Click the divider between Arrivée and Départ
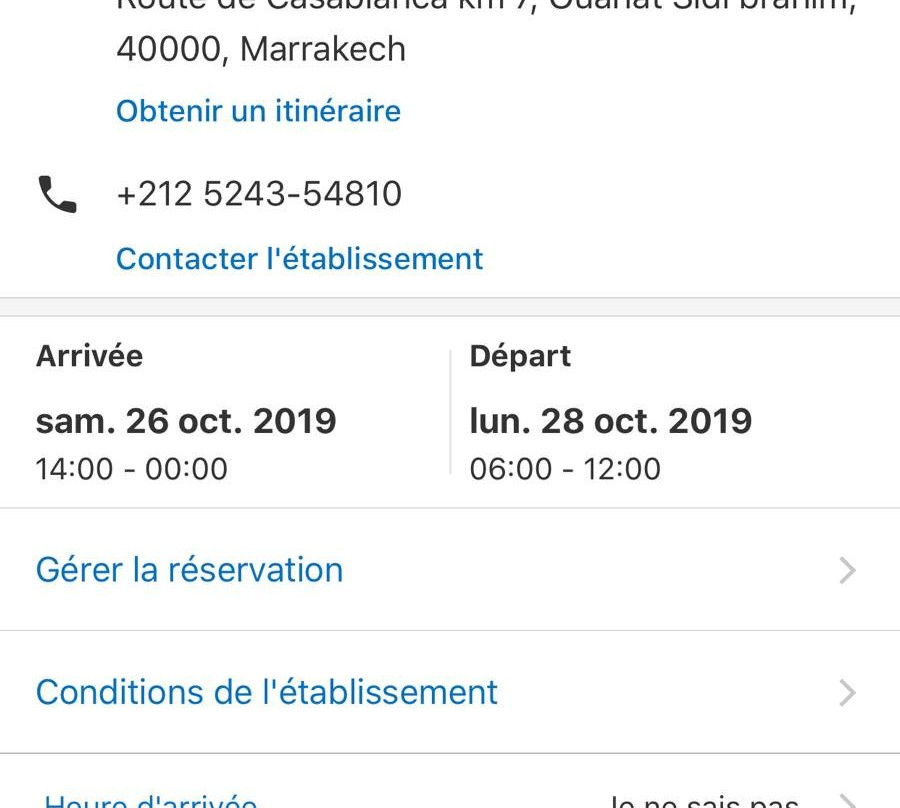This screenshot has width=900, height=808. pos(450,412)
